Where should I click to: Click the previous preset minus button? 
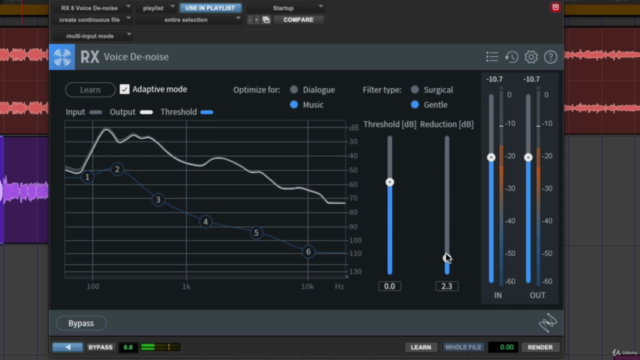[x=250, y=20]
